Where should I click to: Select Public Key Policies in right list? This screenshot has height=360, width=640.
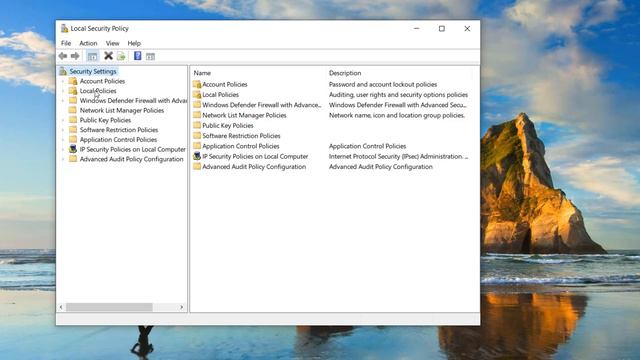228,125
